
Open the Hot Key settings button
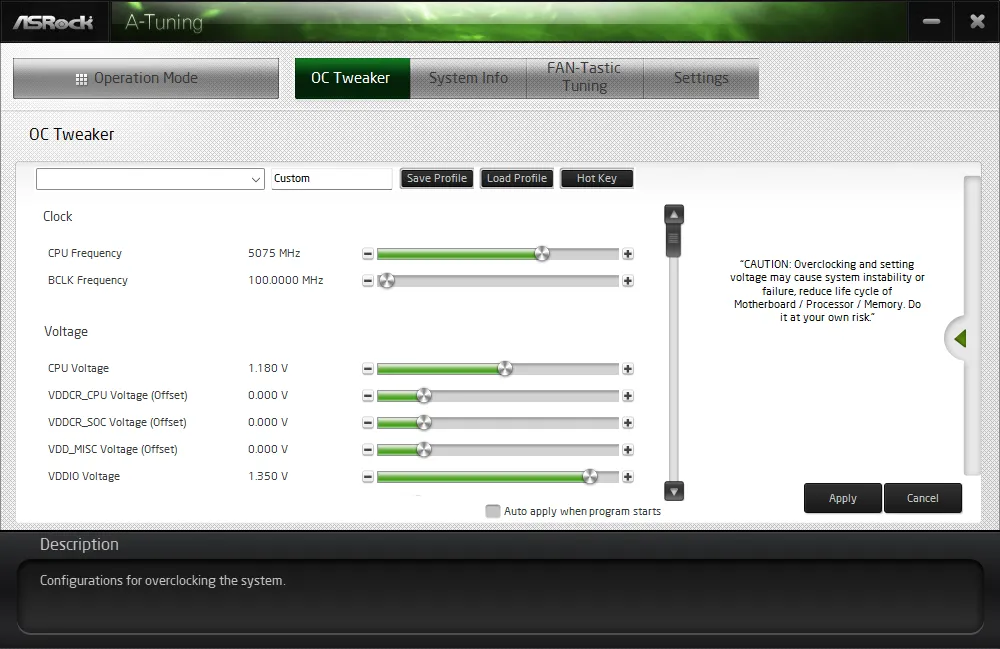point(597,179)
